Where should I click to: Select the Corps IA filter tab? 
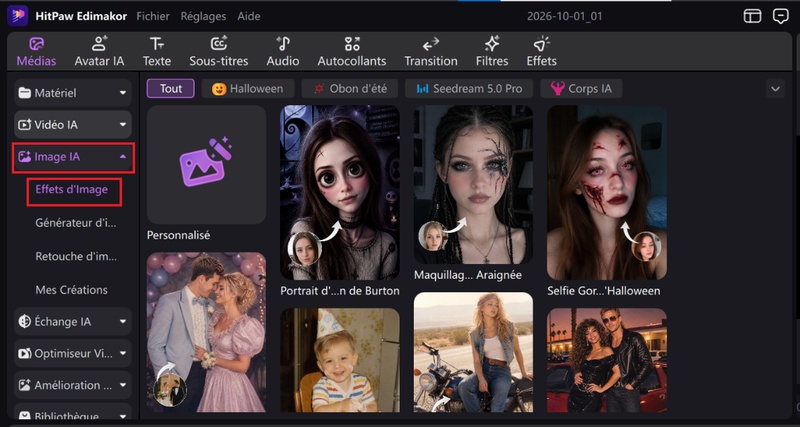point(581,88)
